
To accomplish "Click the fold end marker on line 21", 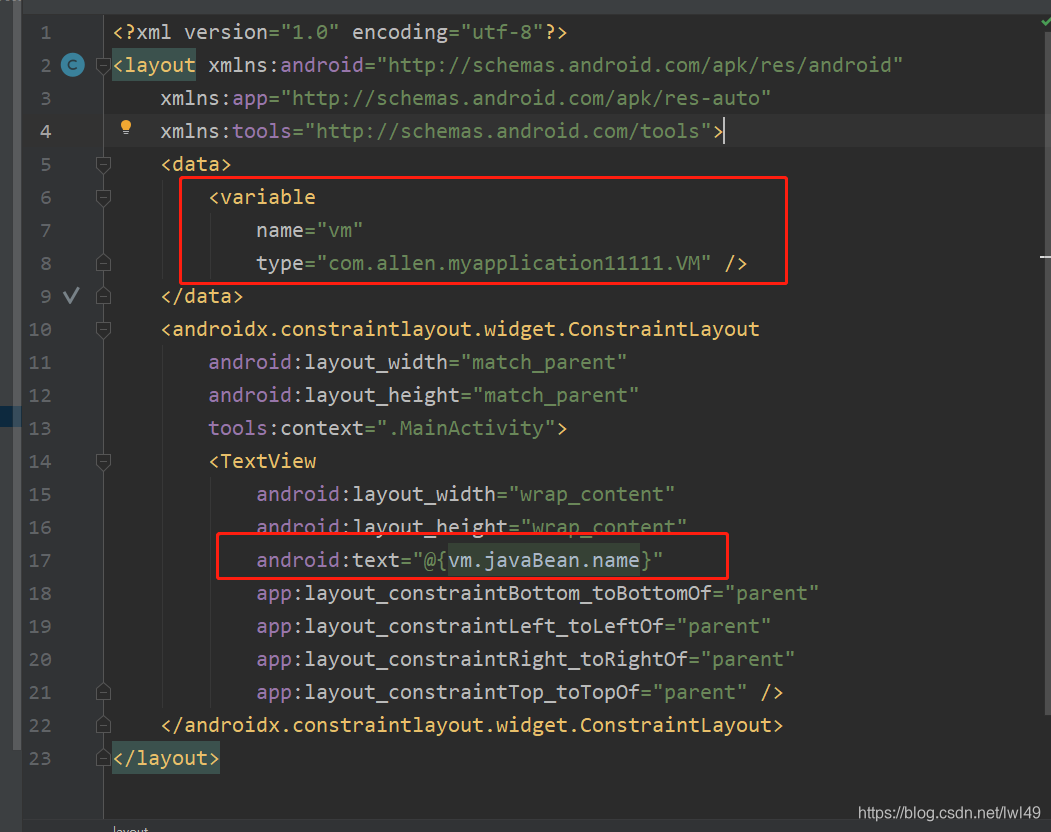I will coord(103,692).
